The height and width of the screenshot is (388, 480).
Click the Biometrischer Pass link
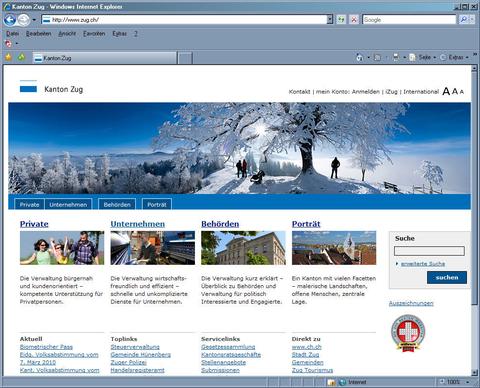pos(46,347)
